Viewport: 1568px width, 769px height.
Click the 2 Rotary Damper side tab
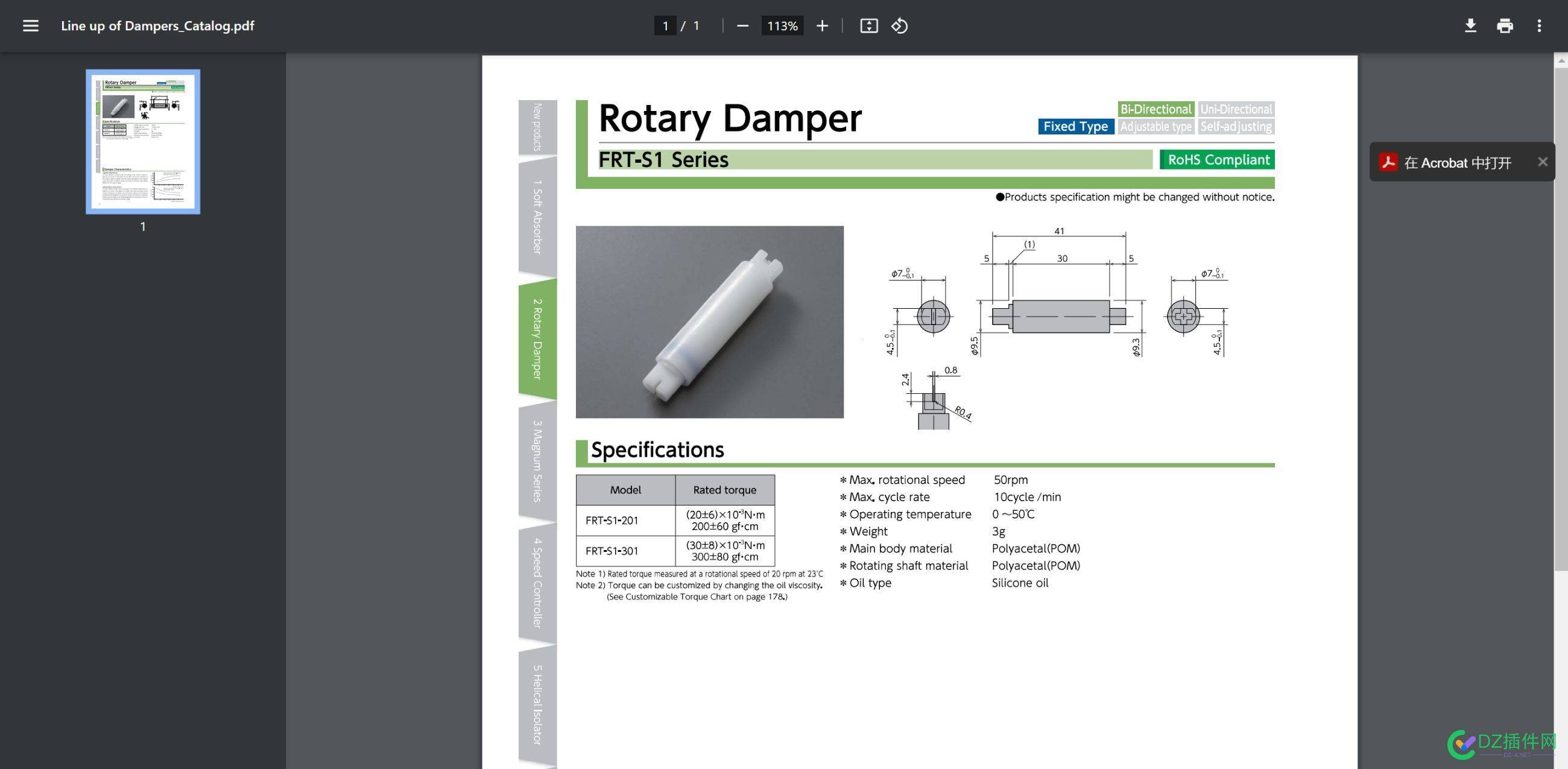(537, 338)
